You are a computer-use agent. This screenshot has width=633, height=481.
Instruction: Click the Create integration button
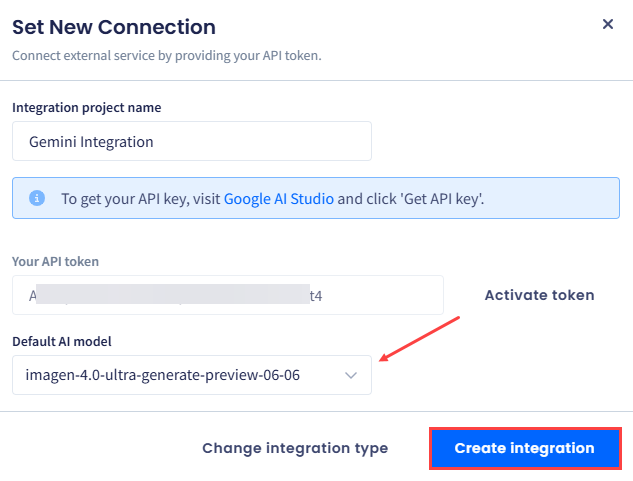[x=525, y=448]
